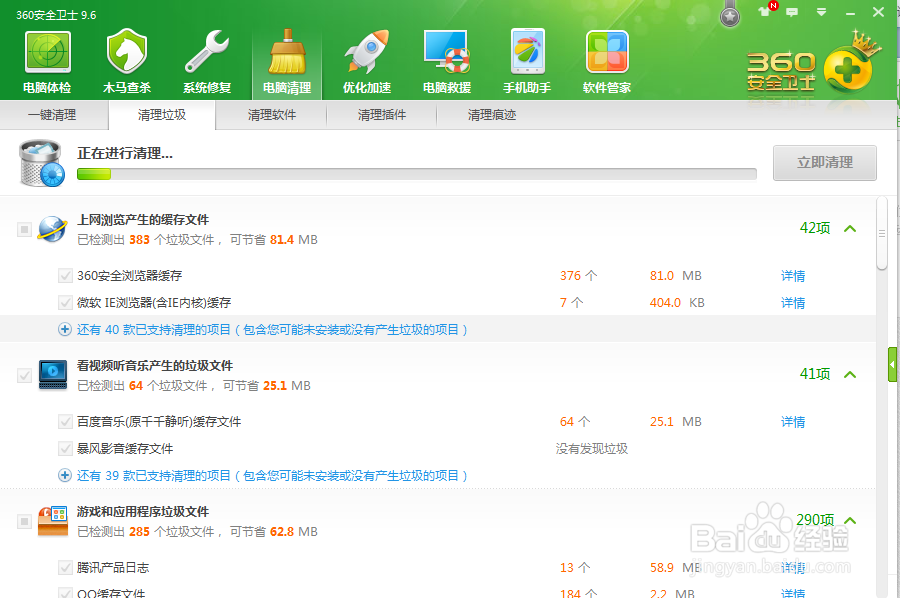This screenshot has height=598, width=900.
Task: Toggle 腾讯产品日志 checkbox
Action: click(x=65, y=568)
